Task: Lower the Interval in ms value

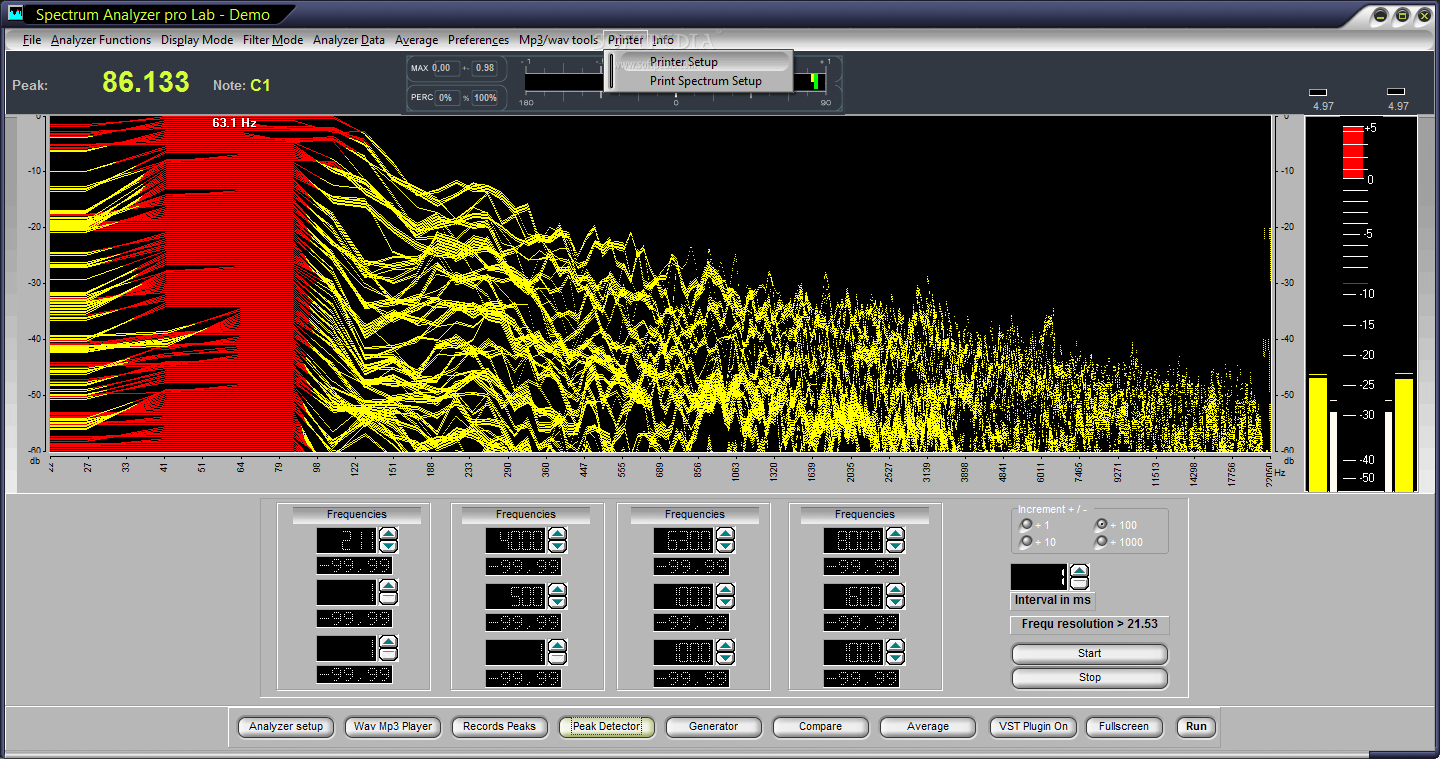Action: (1080, 583)
